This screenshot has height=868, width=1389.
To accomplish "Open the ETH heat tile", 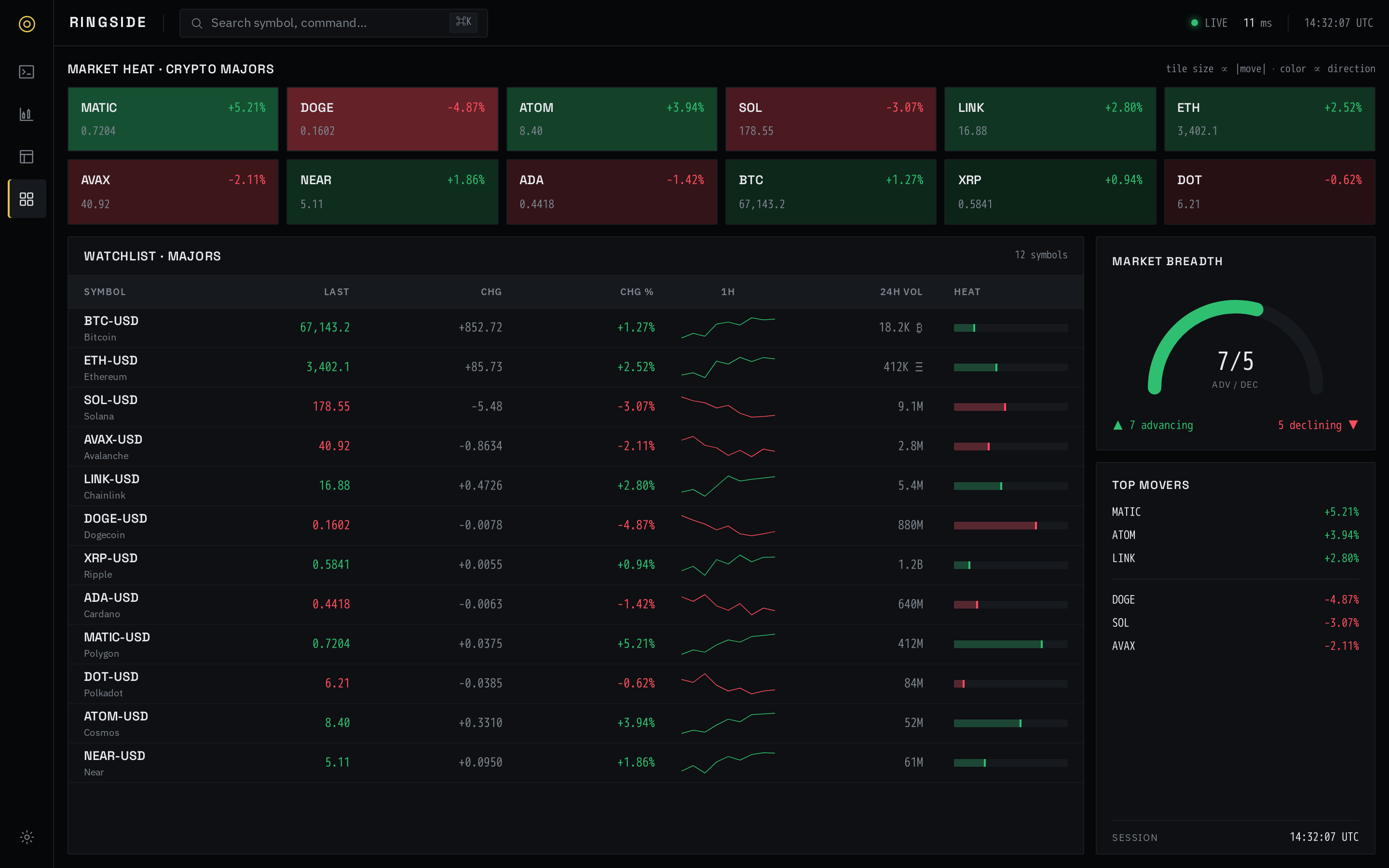I will tap(1269, 119).
